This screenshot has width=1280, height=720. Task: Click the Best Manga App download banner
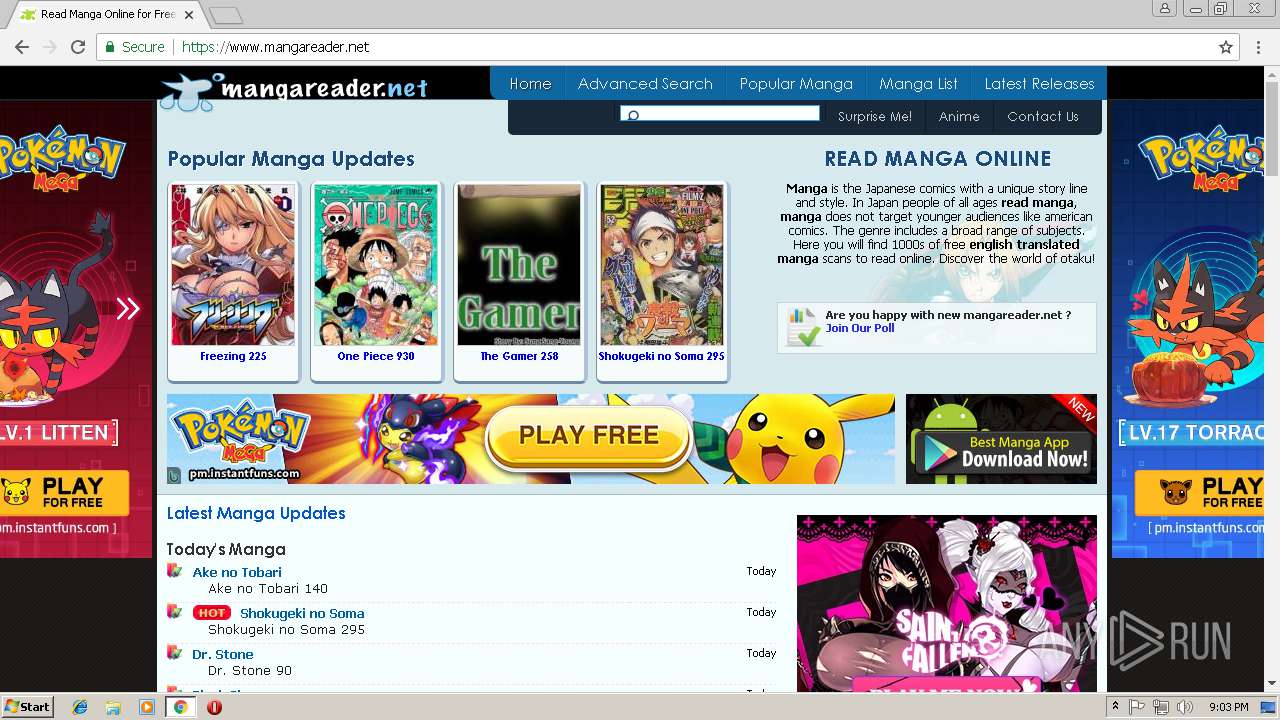tap(1001, 439)
